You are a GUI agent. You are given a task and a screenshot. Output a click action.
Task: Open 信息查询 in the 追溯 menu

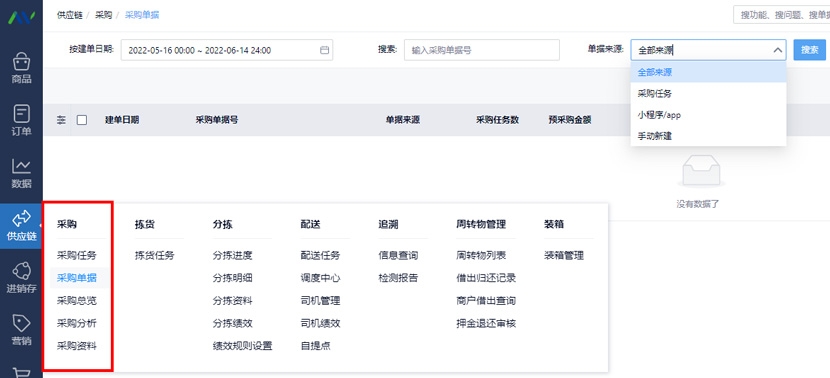pos(398,256)
